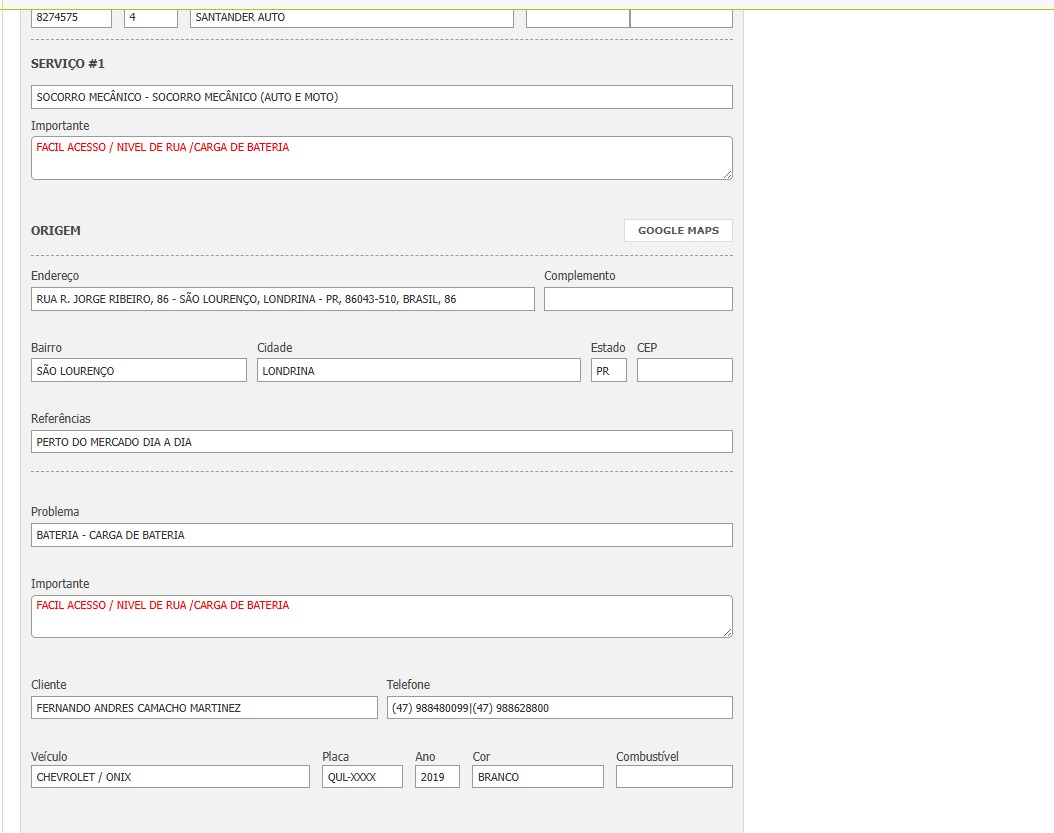Click the Veículo field Chevrolet / Onix
This screenshot has width=1054, height=833.
point(170,777)
